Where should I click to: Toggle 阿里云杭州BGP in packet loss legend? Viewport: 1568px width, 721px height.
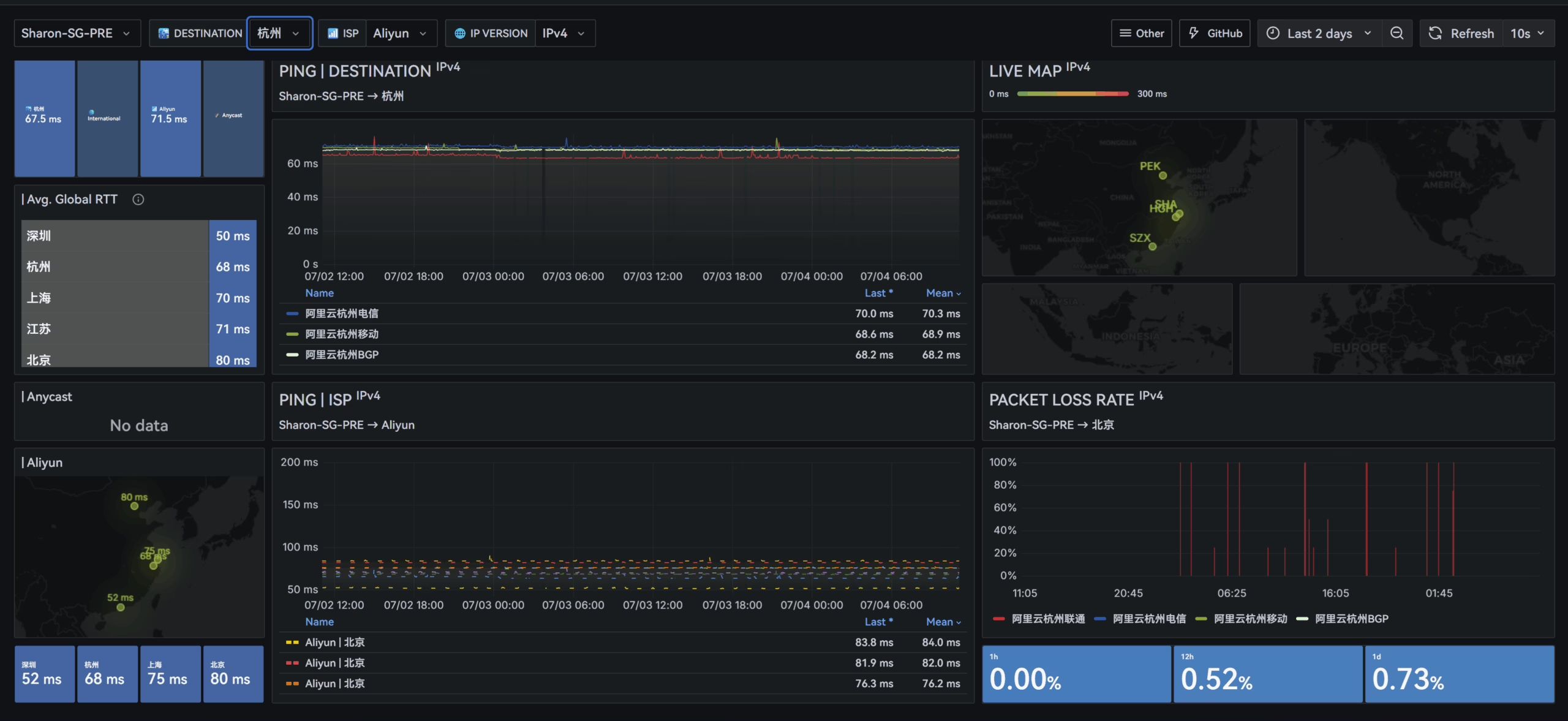pos(1351,619)
